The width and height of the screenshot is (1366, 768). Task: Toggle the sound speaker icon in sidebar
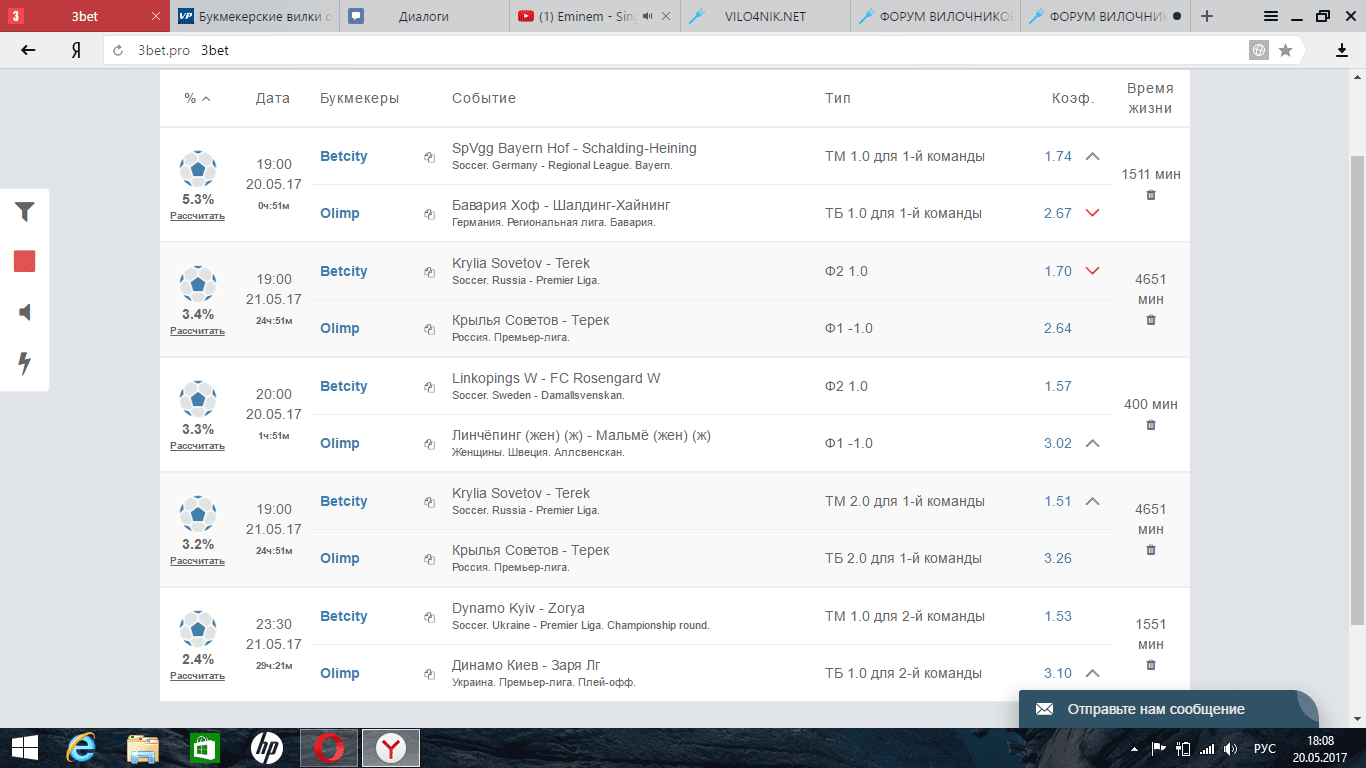coord(25,313)
